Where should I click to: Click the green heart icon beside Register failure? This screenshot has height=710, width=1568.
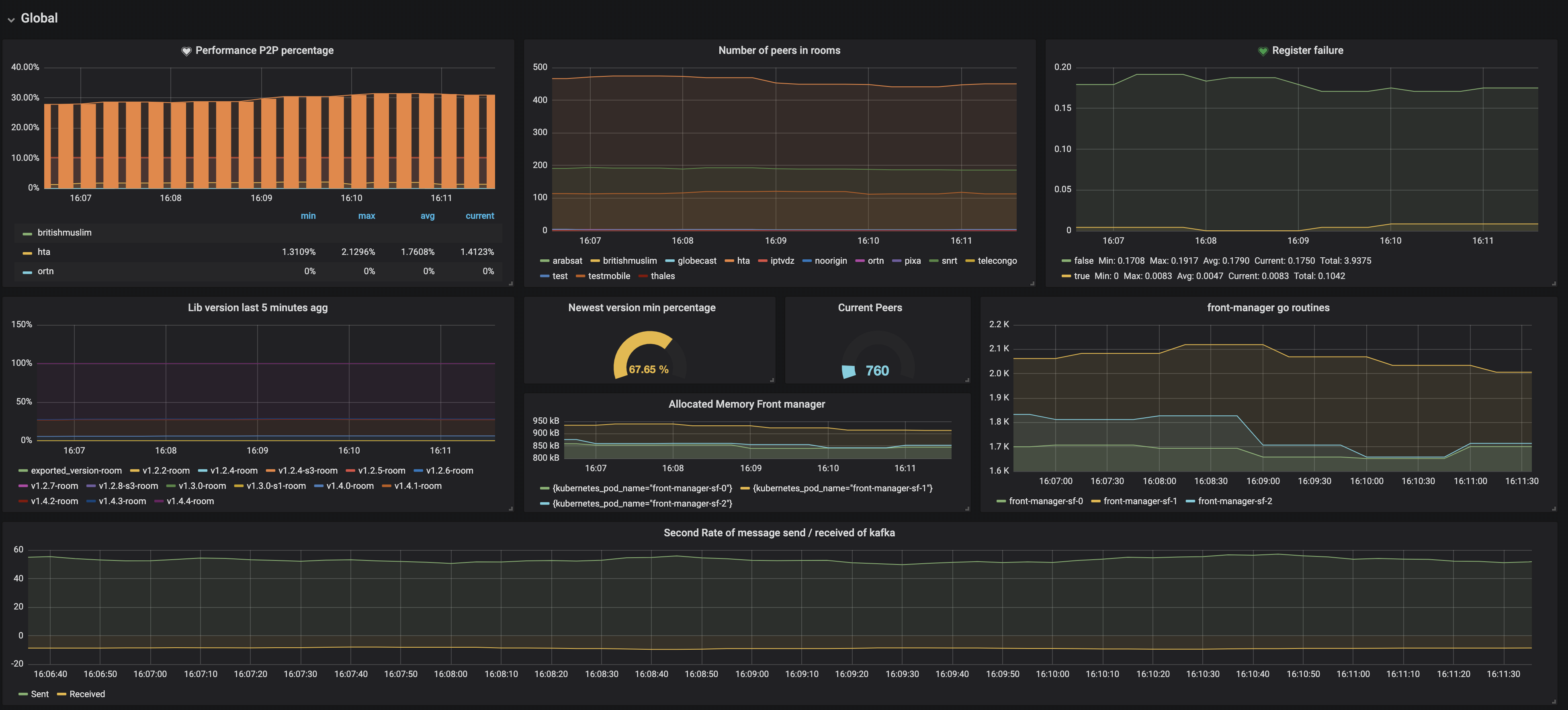pyautogui.click(x=1263, y=51)
